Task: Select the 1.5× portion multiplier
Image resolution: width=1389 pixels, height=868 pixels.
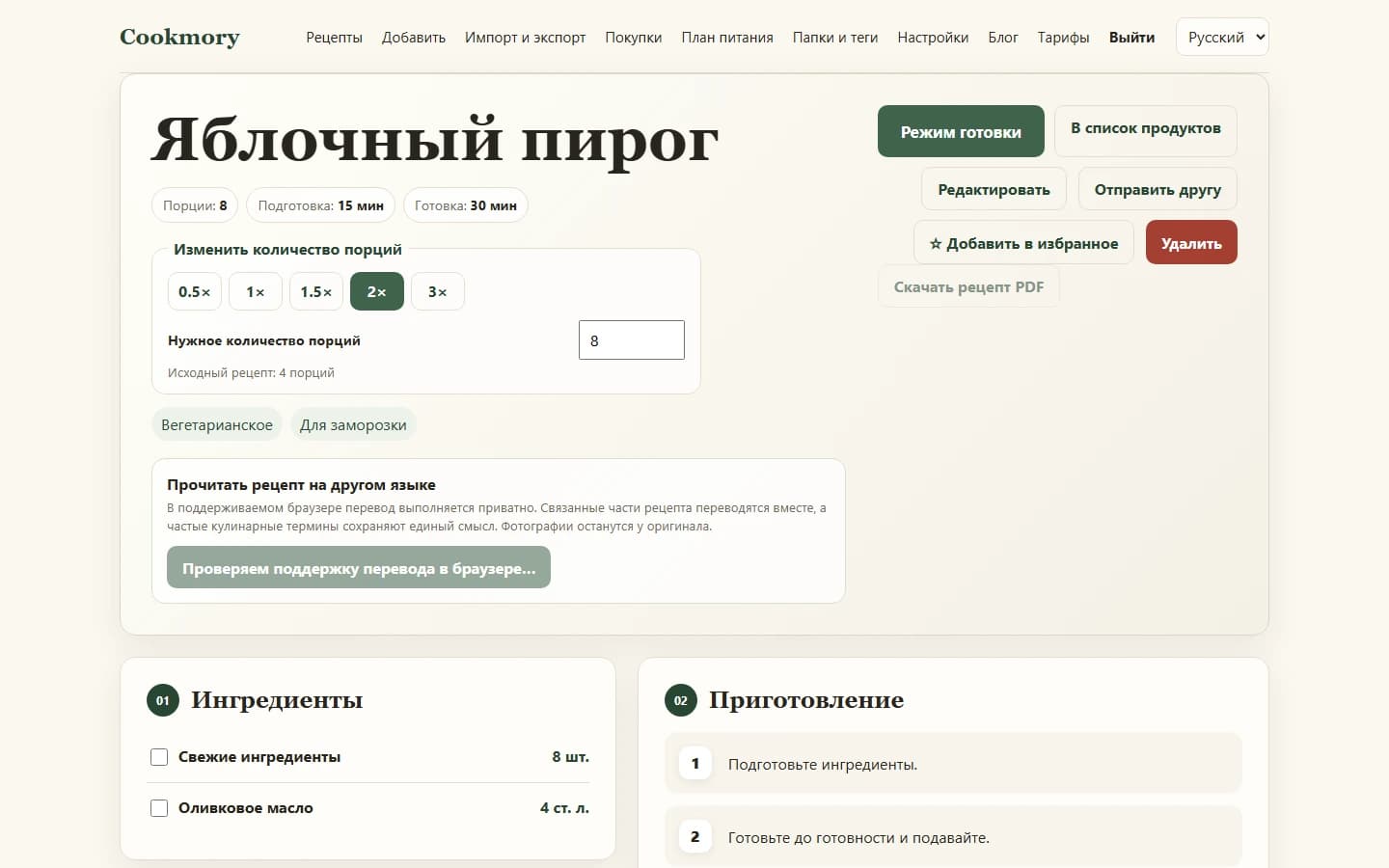Action: tap(316, 291)
